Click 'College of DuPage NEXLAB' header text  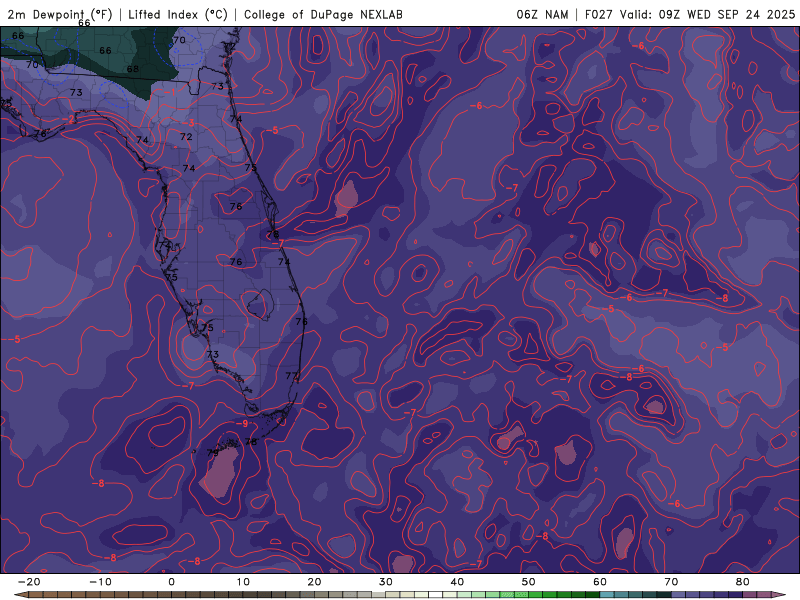pyautogui.click(x=323, y=14)
